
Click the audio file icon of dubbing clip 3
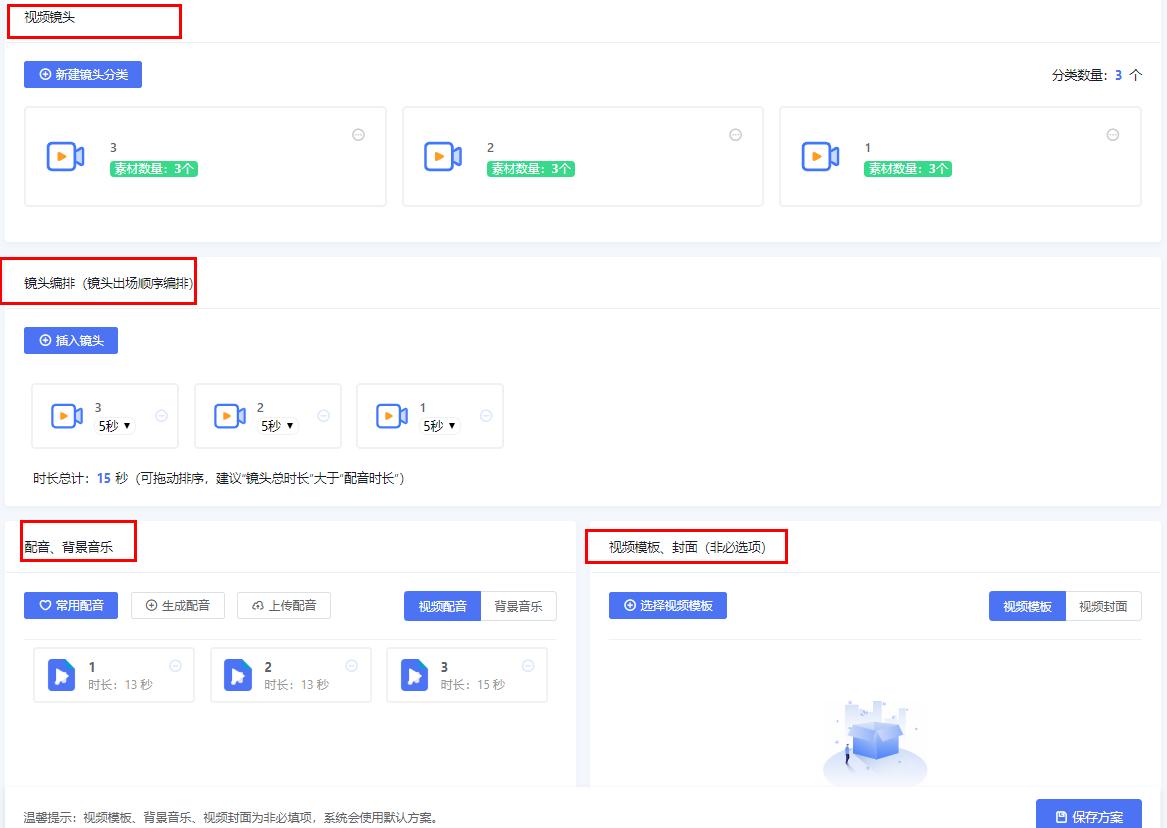point(413,674)
